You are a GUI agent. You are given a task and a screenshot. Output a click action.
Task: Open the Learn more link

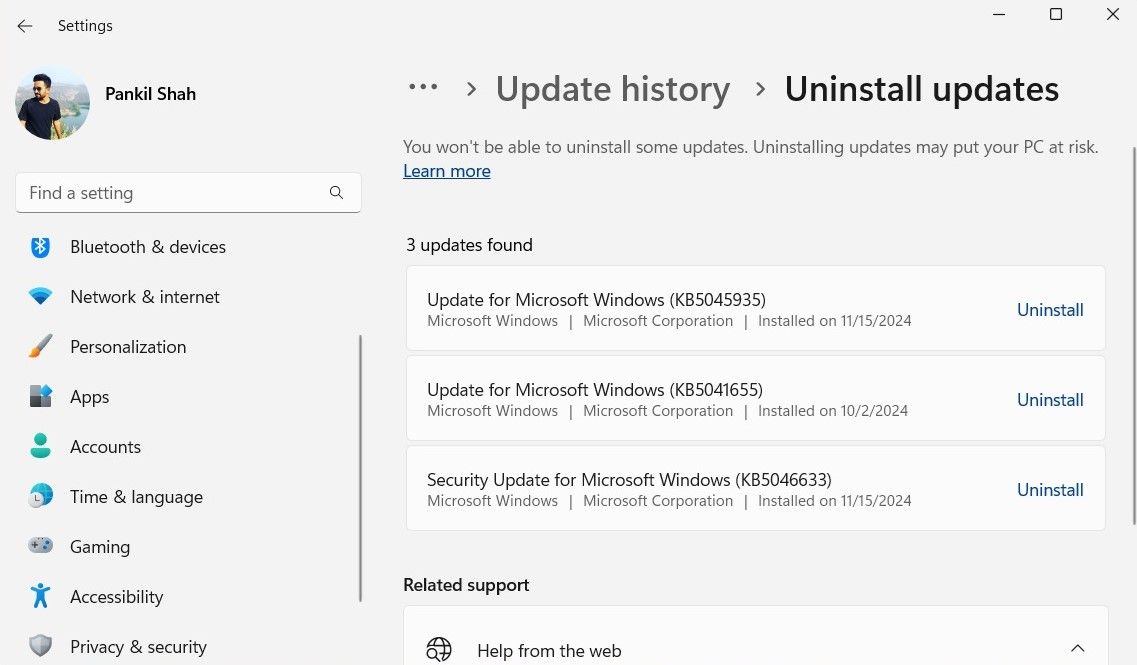coord(446,171)
